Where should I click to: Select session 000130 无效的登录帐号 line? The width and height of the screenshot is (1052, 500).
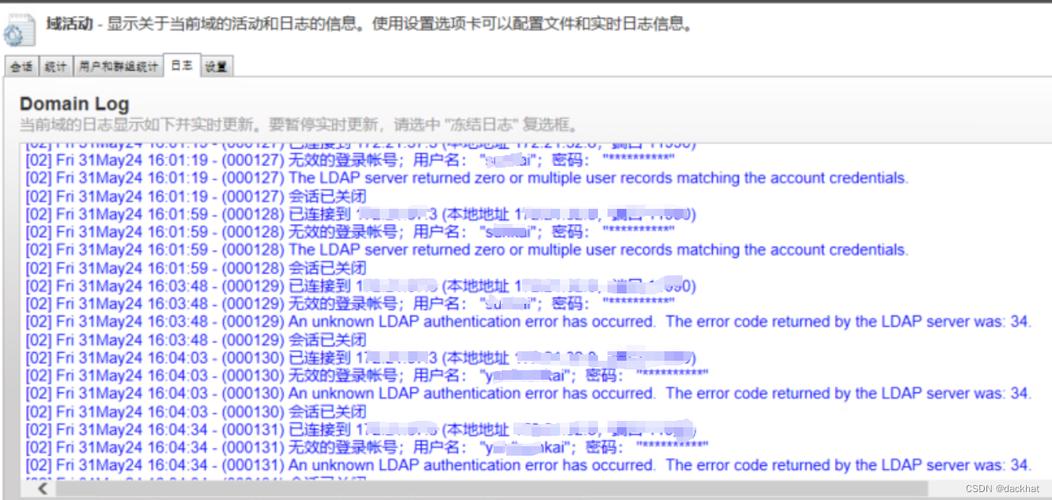(367, 375)
